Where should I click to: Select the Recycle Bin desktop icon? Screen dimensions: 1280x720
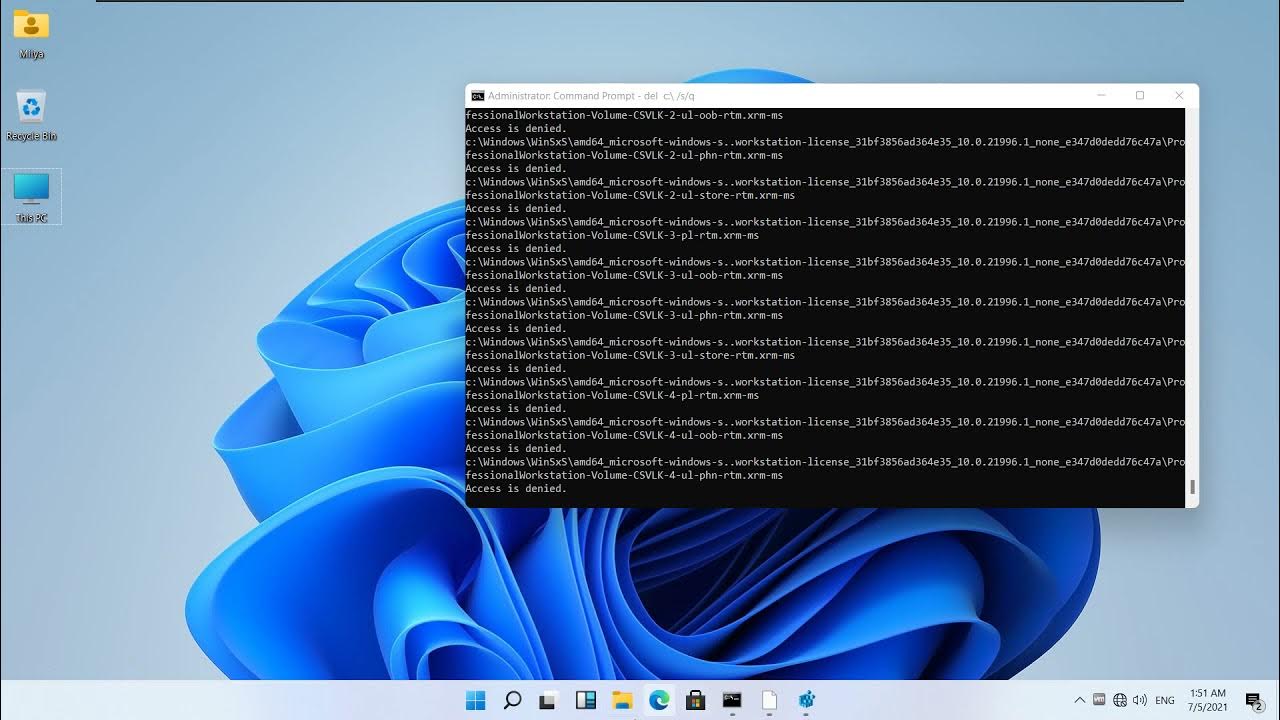point(31,116)
